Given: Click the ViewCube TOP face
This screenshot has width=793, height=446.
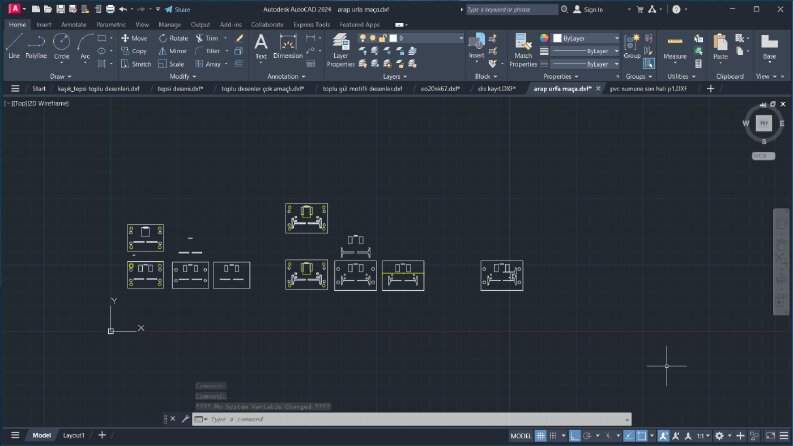Looking at the screenshot, I should 763,122.
